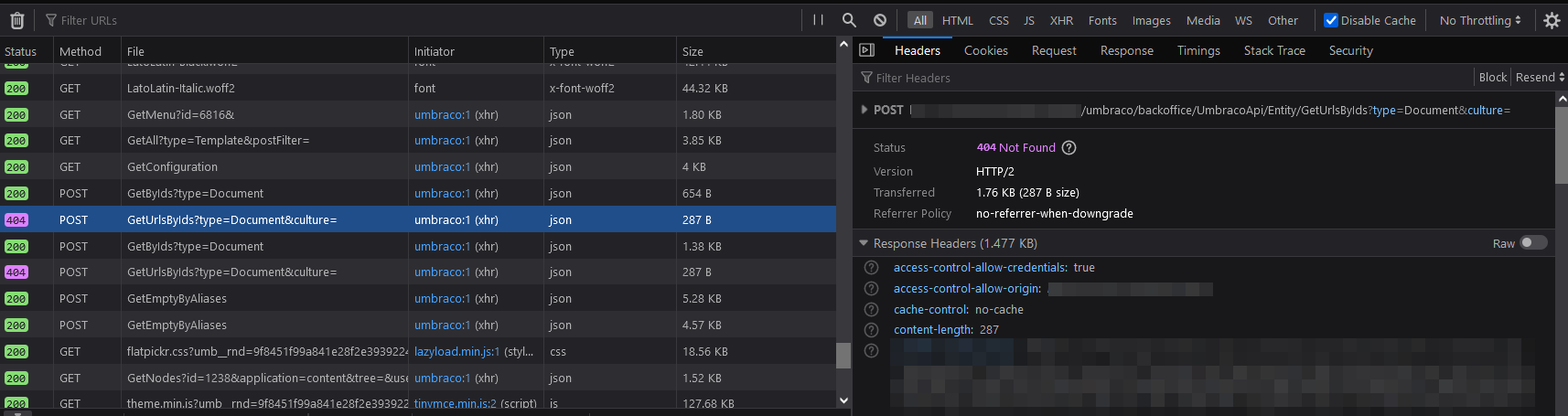Sort by Size column header
Image resolution: width=1568 pixels, height=416 pixels.
[756, 51]
